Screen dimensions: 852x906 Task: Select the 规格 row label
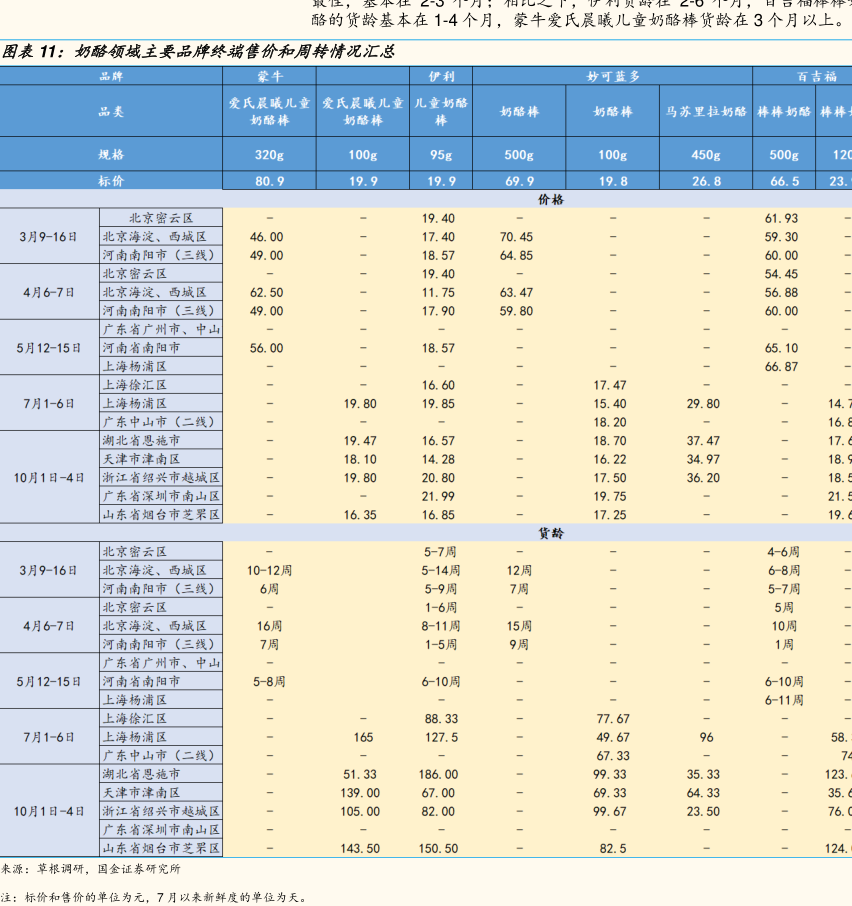click(111, 154)
